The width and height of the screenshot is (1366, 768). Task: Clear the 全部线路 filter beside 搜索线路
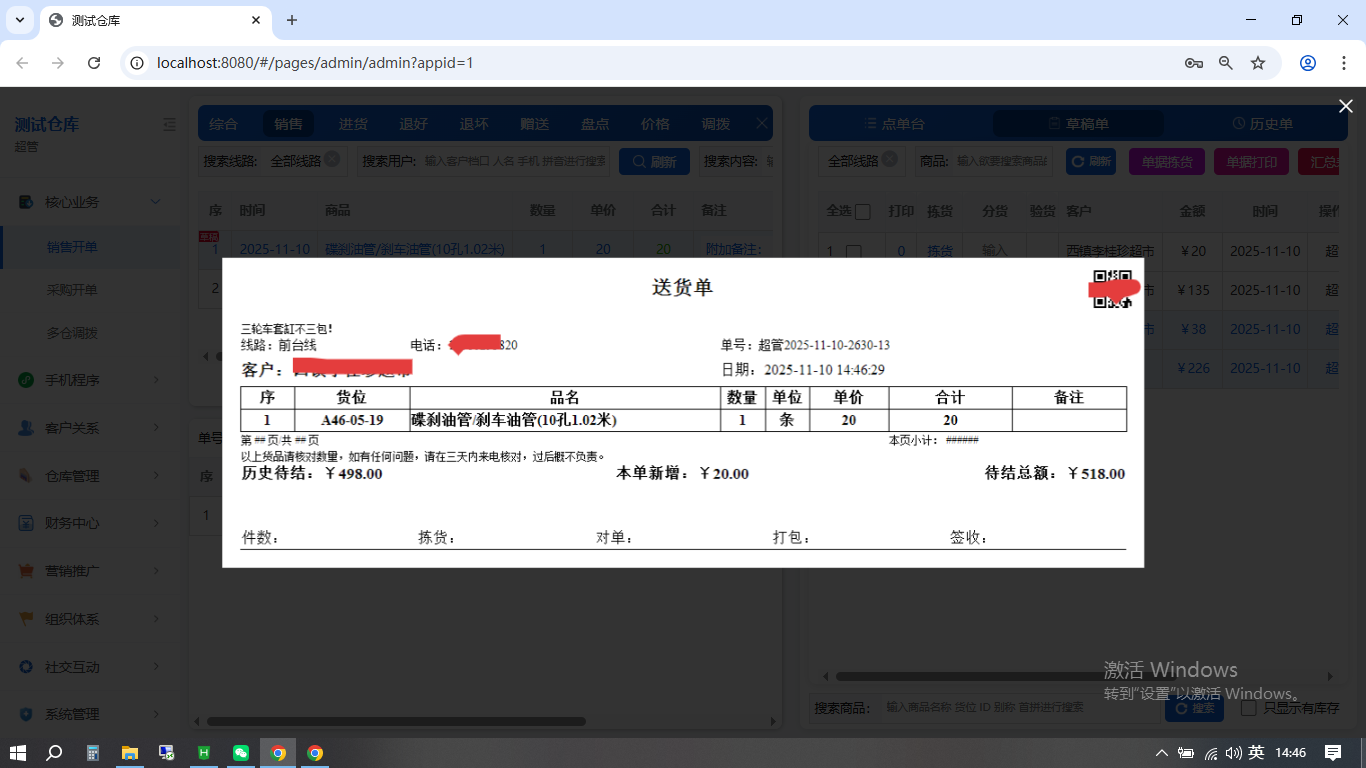(x=332, y=160)
